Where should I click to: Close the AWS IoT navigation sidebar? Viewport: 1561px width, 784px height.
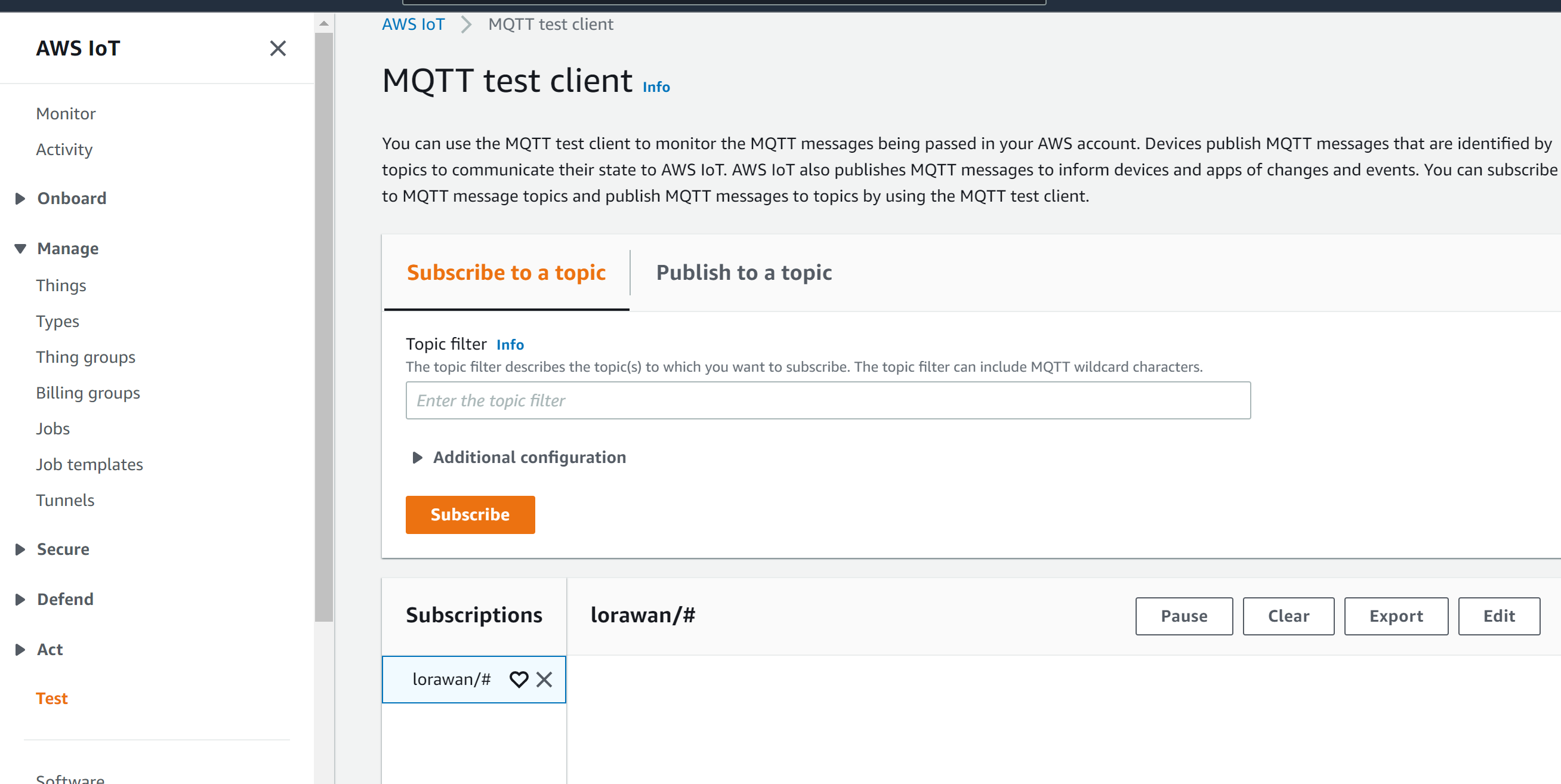(x=277, y=48)
